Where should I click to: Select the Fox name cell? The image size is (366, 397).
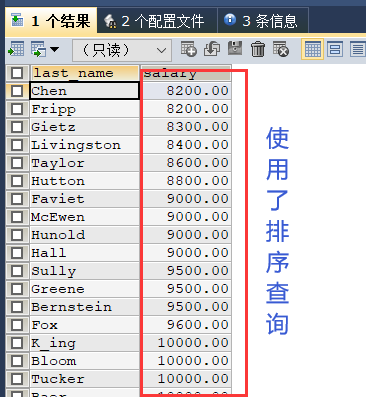(85, 325)
